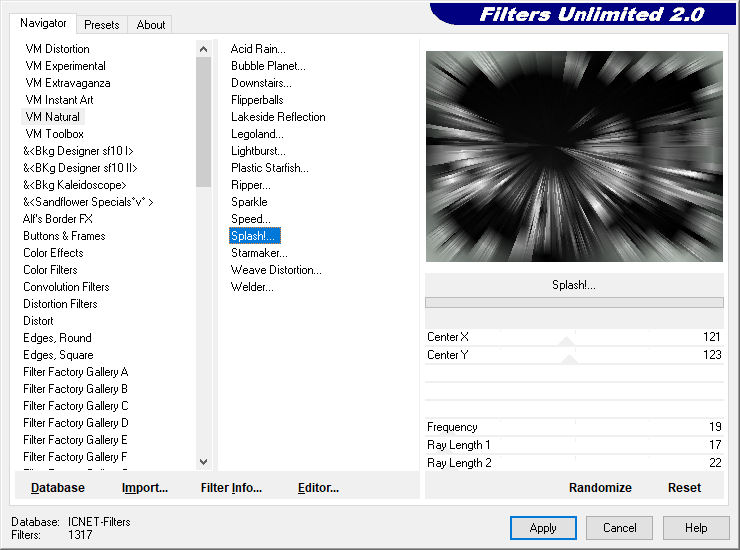The width and height of the screenshot is (740, 550).
Task: Choose the Plastic Starfish... filter
Action: (x=269, y=168)
